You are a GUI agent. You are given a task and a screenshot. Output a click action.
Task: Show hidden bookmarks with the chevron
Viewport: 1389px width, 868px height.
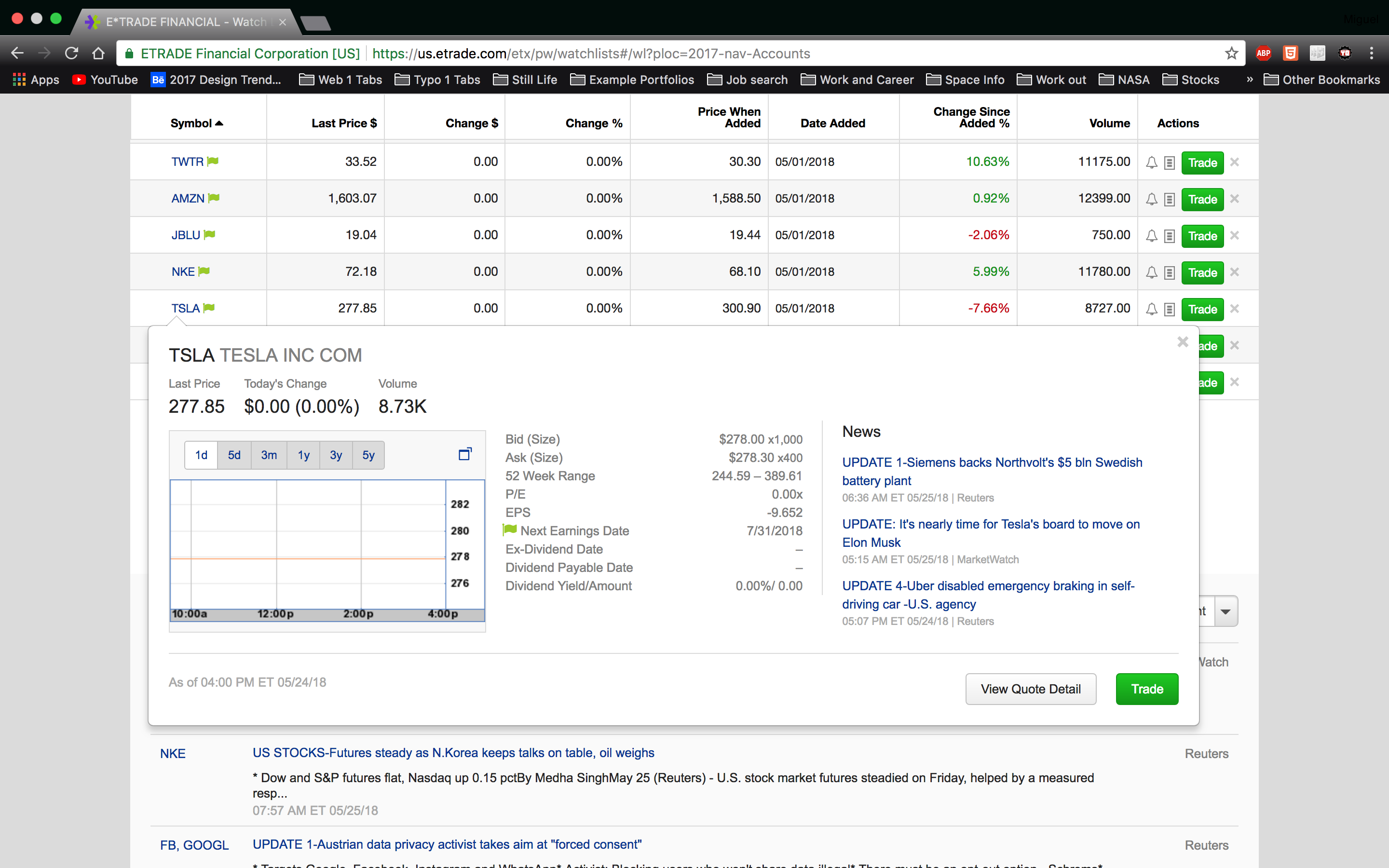(1250, 80)
